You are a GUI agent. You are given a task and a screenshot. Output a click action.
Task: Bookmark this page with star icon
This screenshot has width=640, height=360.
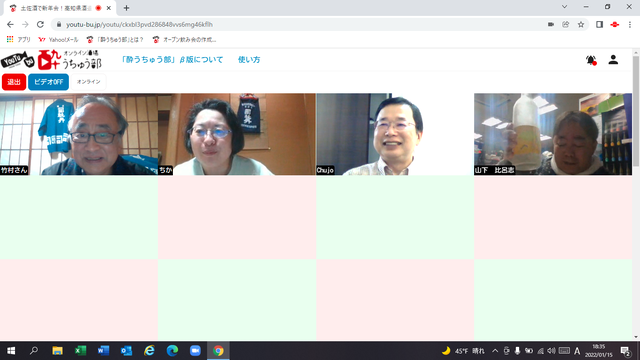(581, 24)
